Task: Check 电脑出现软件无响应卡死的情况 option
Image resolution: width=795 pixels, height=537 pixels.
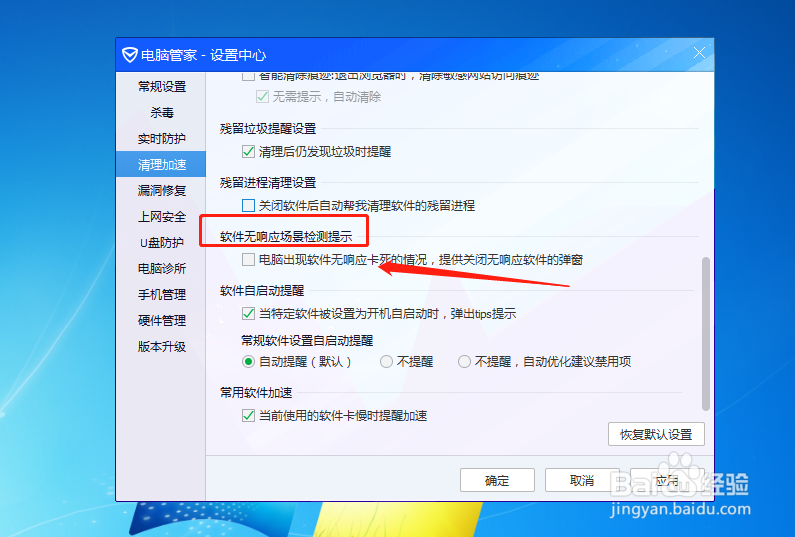Action: click(x=248, y=260)
